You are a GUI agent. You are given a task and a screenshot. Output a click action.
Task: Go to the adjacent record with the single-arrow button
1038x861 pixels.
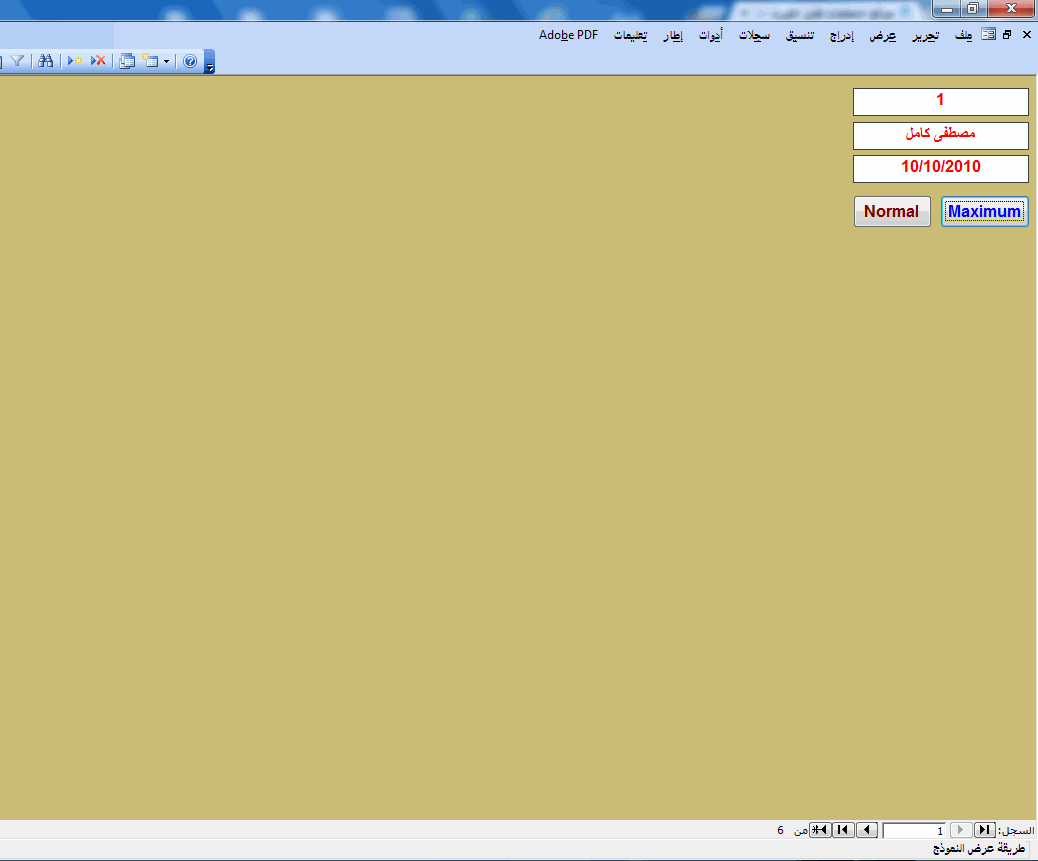pyautogui.click(x=867, y=830)
